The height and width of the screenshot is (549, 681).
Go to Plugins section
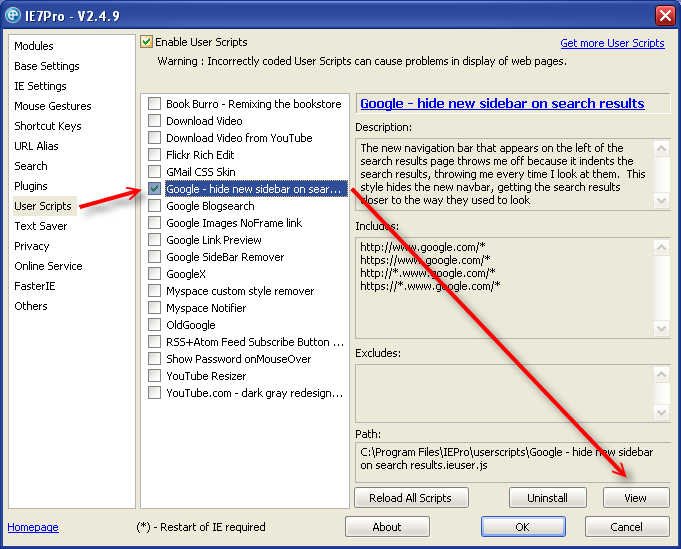31,186
